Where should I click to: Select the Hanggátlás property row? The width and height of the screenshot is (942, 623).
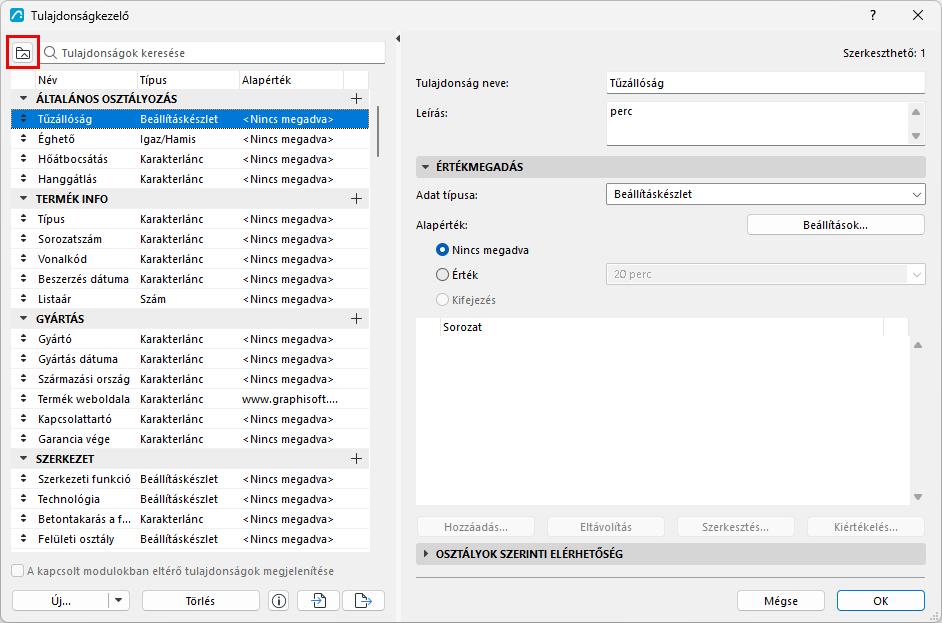coord(190,179)
